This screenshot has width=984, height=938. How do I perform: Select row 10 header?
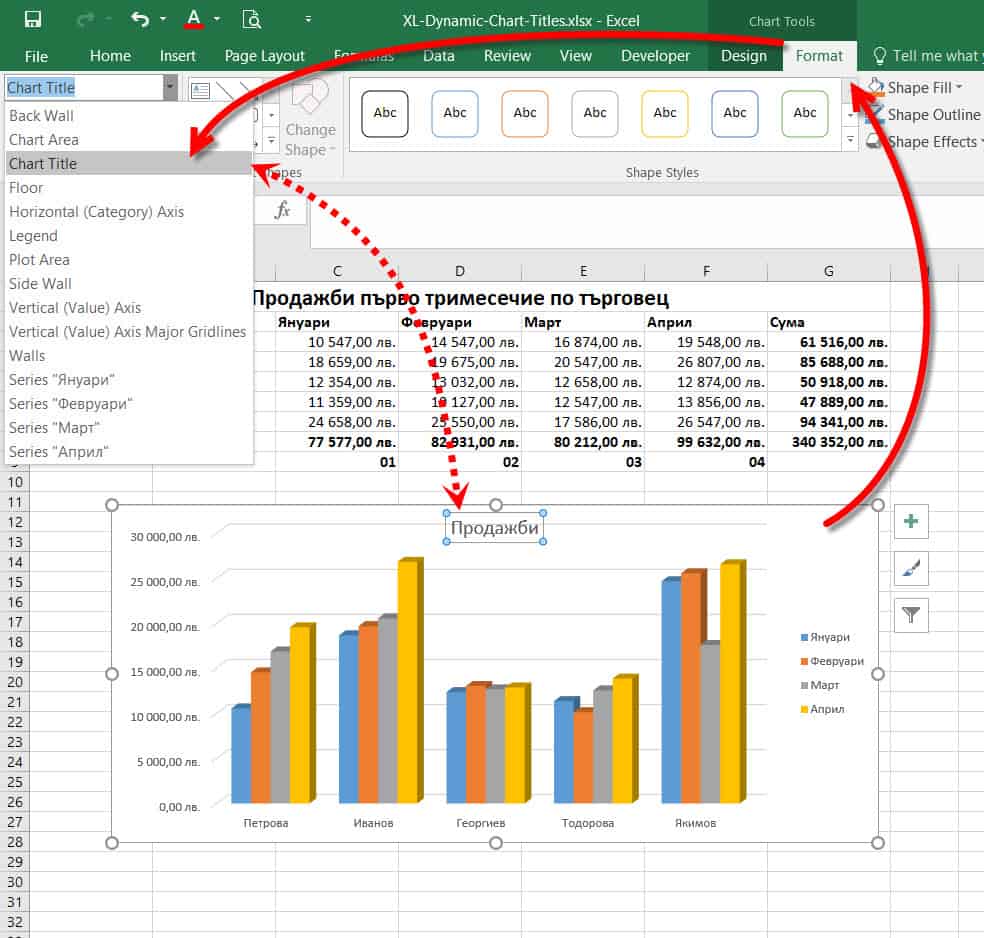(15, 482)
